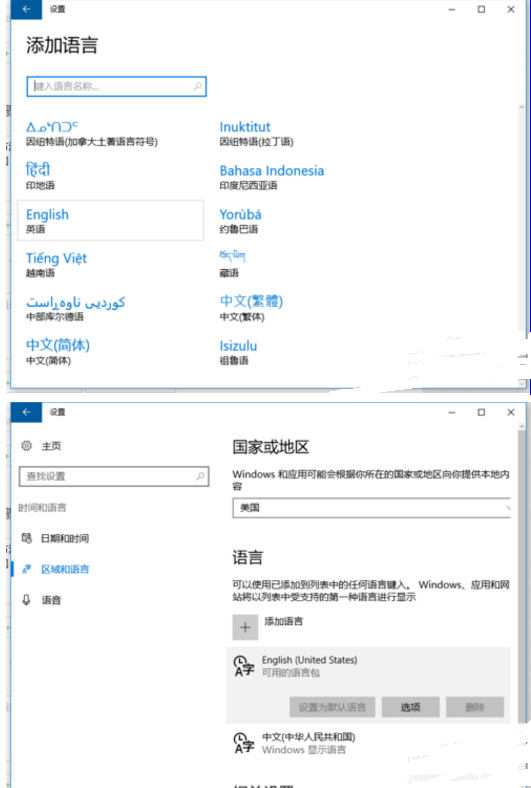Maximize the Add Language window
The image size is (531, 788).
tap(481, 9)
